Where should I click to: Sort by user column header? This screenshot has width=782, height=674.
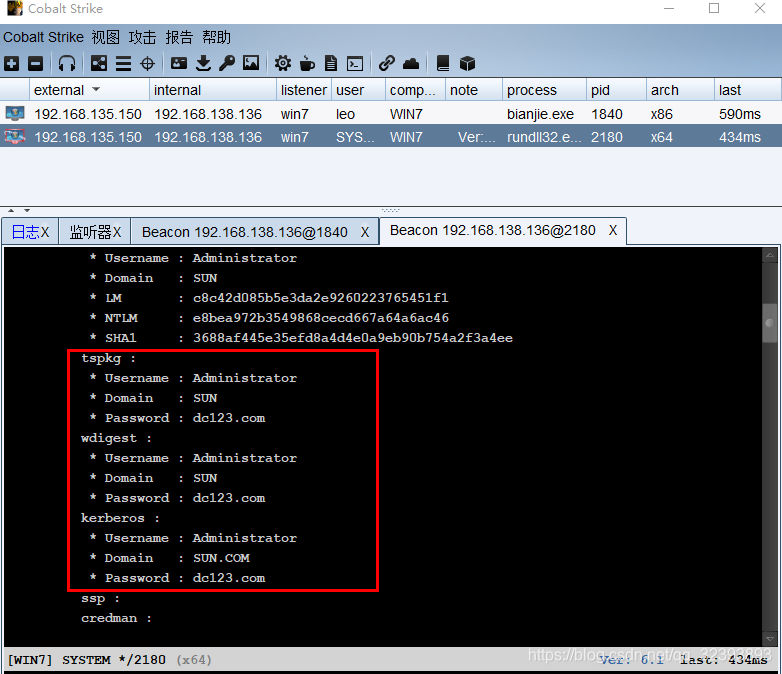coord(358,90)
